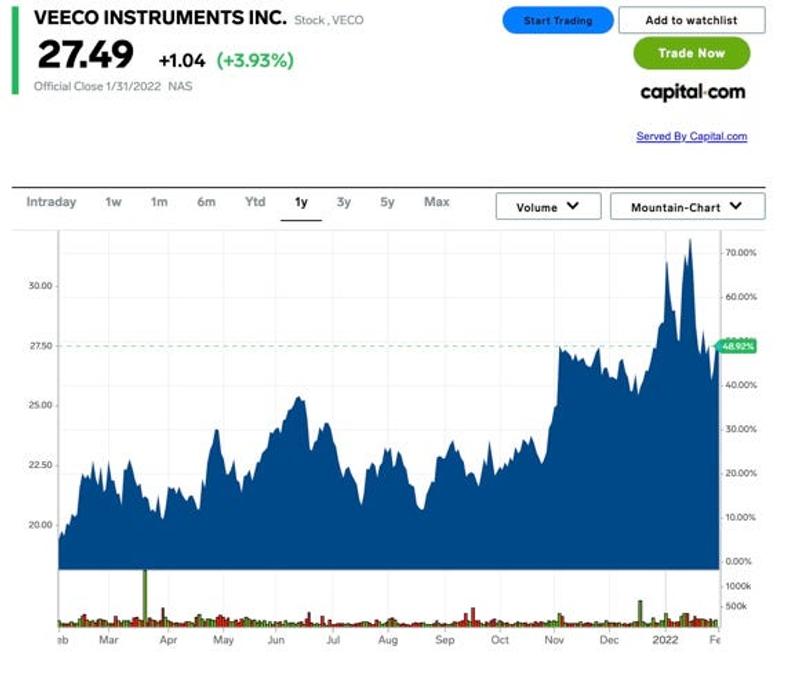
Task: Click the Mountain-Chart dropdown chevron arrow
Action: tap(736, 206)
